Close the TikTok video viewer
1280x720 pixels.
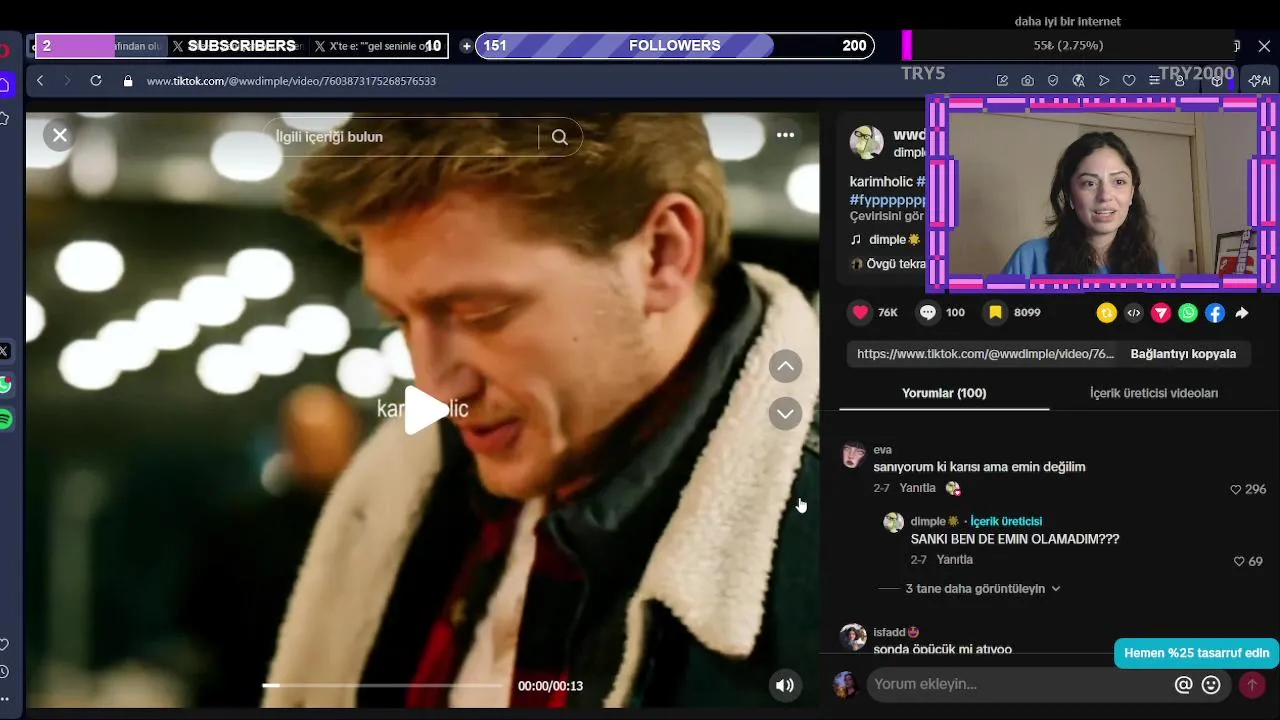(60, 135)
